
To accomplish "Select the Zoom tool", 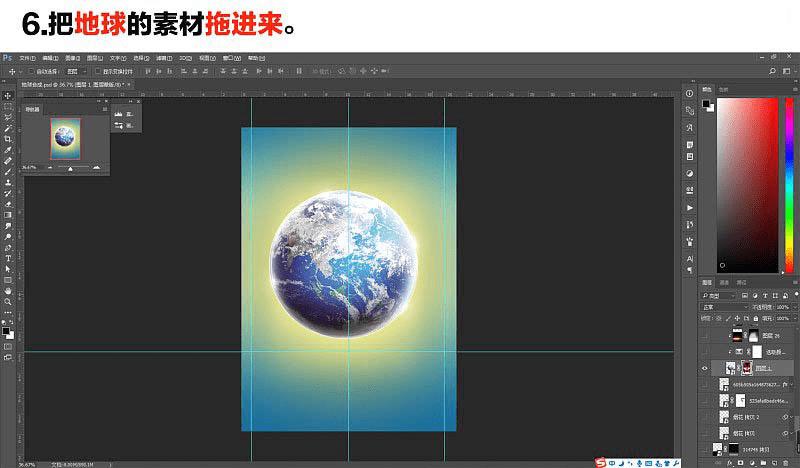I will 8,302.
